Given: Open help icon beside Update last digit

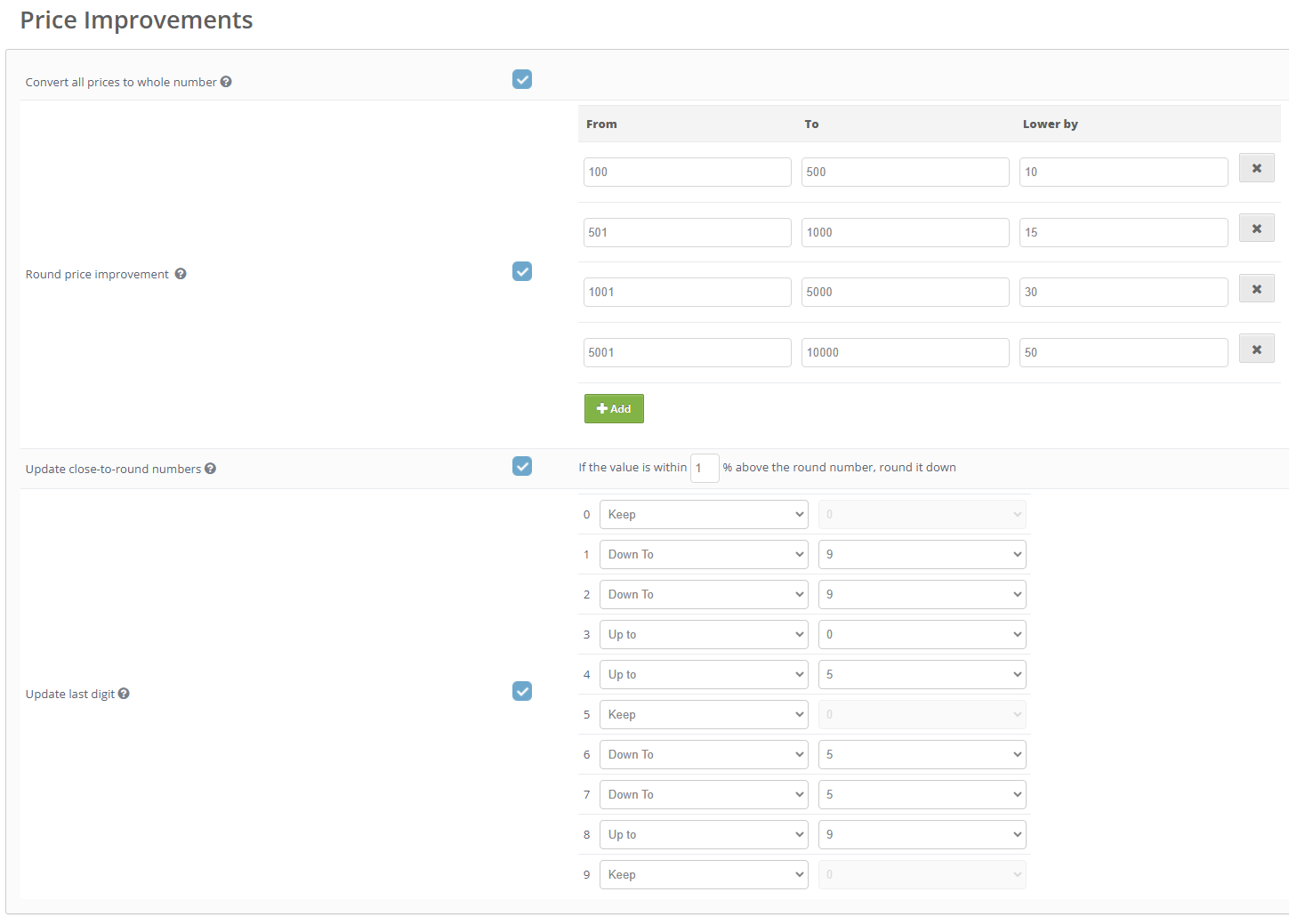Looking at the screenshot, I should 124,694.
